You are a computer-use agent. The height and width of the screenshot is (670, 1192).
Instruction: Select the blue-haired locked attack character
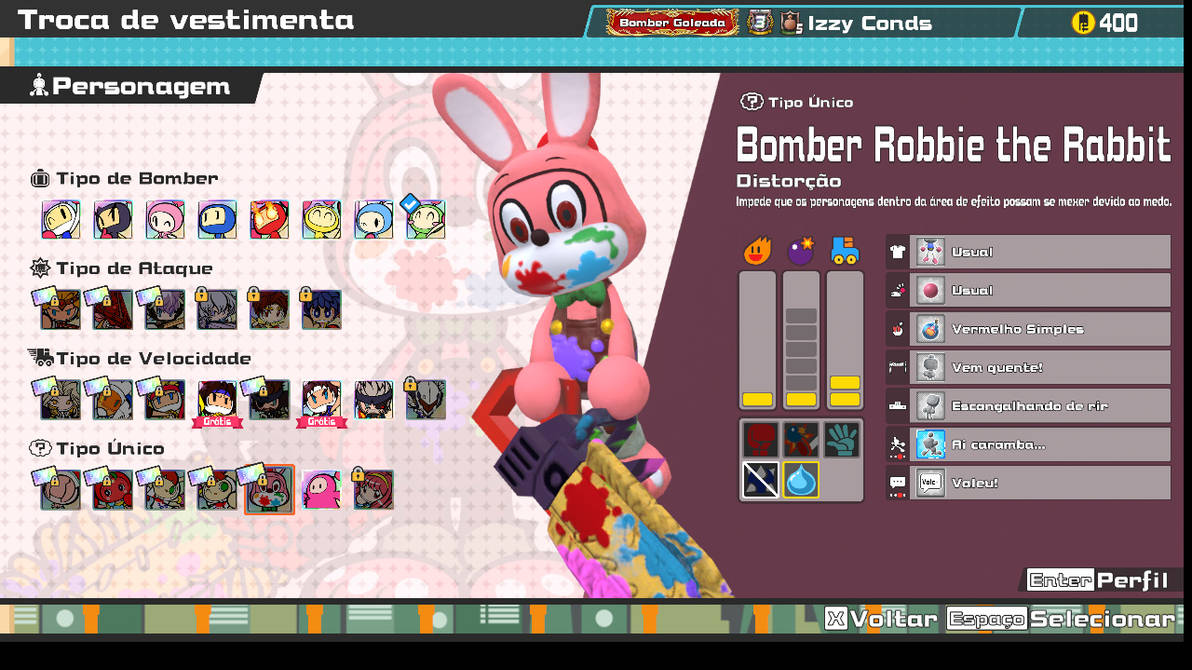click(321, 310)
